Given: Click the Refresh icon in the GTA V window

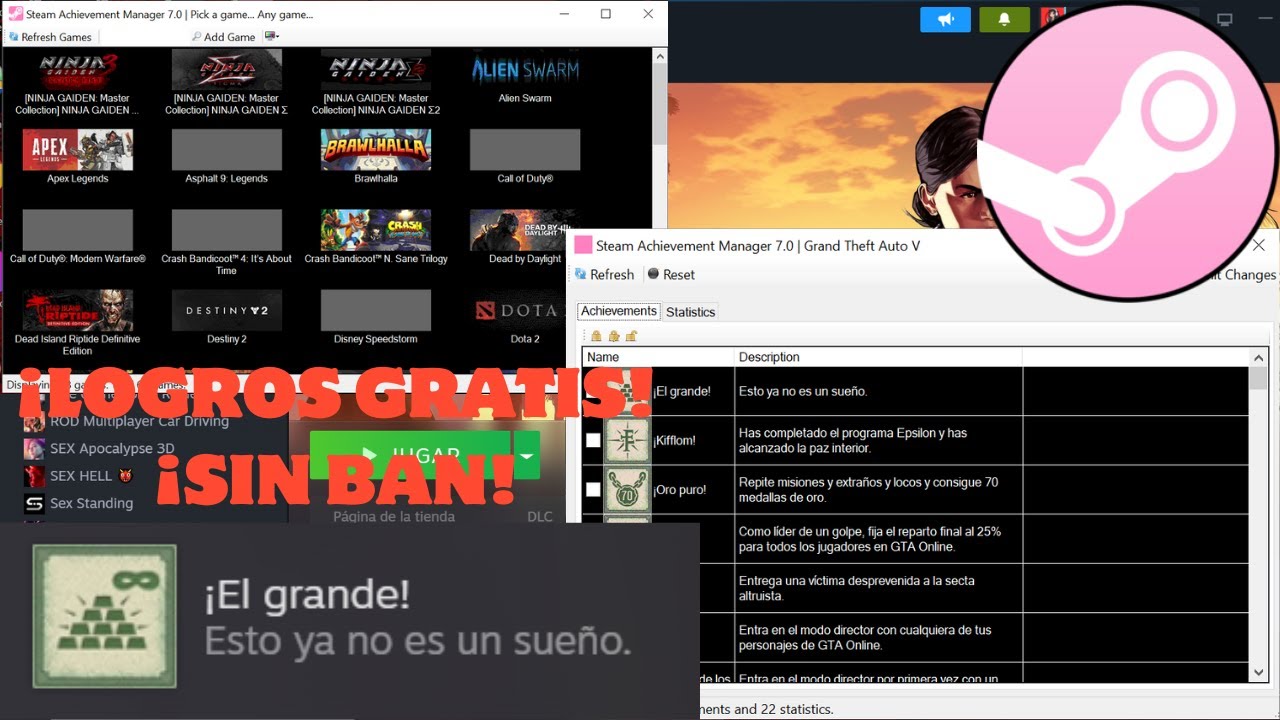Looking at the screenshot, I should pos(581,274).
